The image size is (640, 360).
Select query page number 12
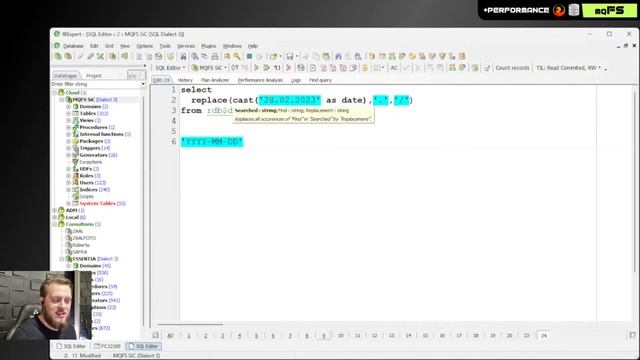pos(374,336)
